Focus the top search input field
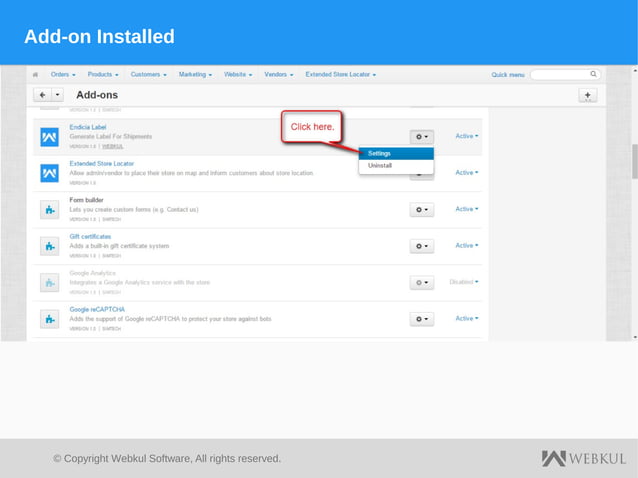638x478 pixels. tap(565, 74)
